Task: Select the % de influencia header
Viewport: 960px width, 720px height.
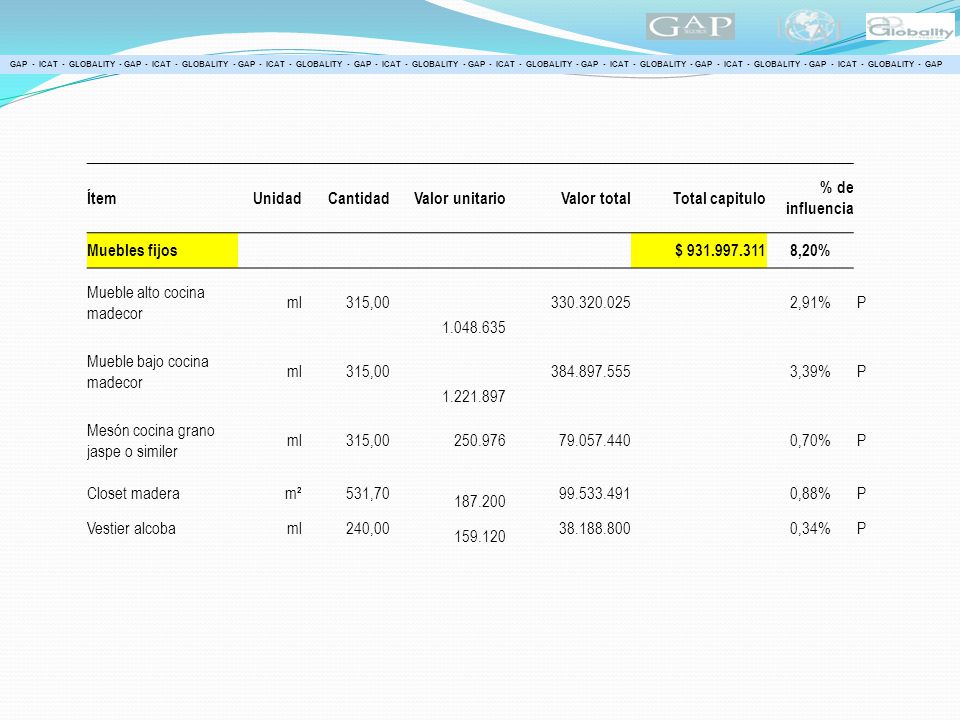Action: [x=820, y=198]
